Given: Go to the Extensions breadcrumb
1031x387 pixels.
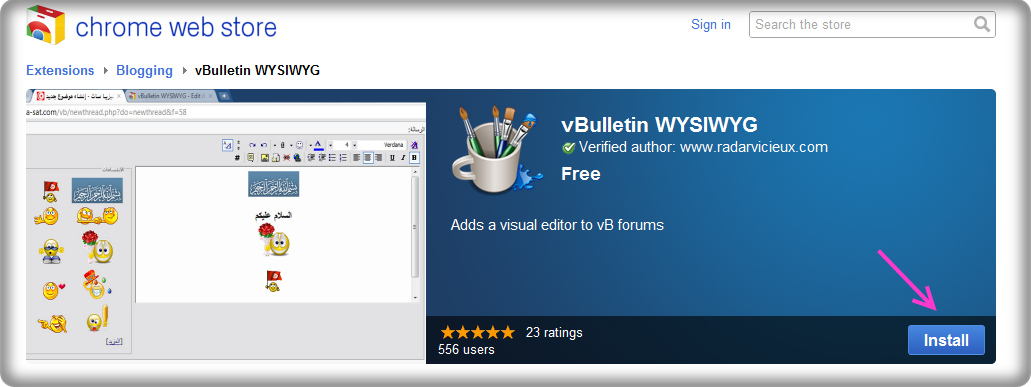Looking at the screenshot, I should pyautogui.click(x=60, y=70).
